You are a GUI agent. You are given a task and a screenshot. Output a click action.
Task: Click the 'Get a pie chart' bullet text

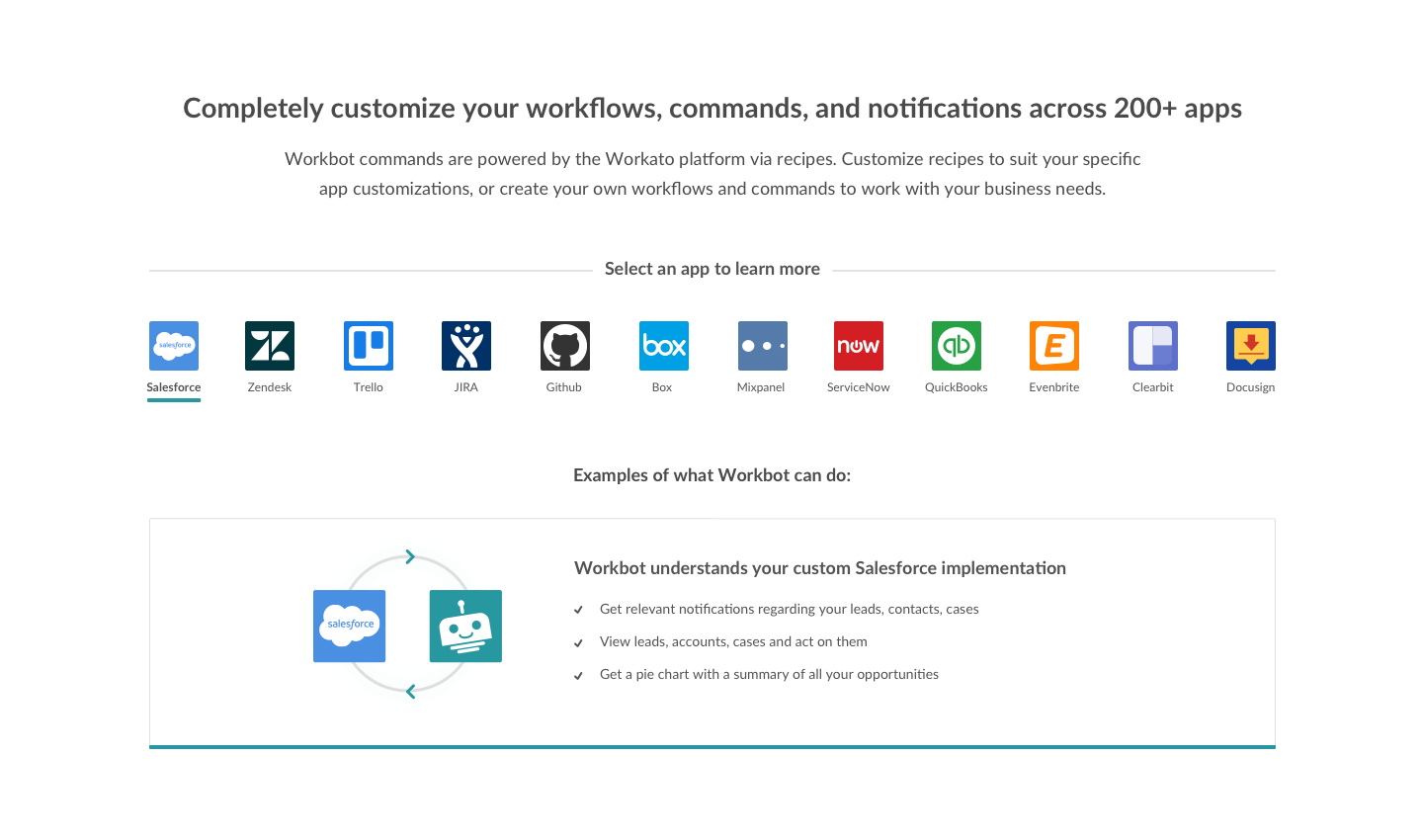pyautogui.click(x=769, y=674)
